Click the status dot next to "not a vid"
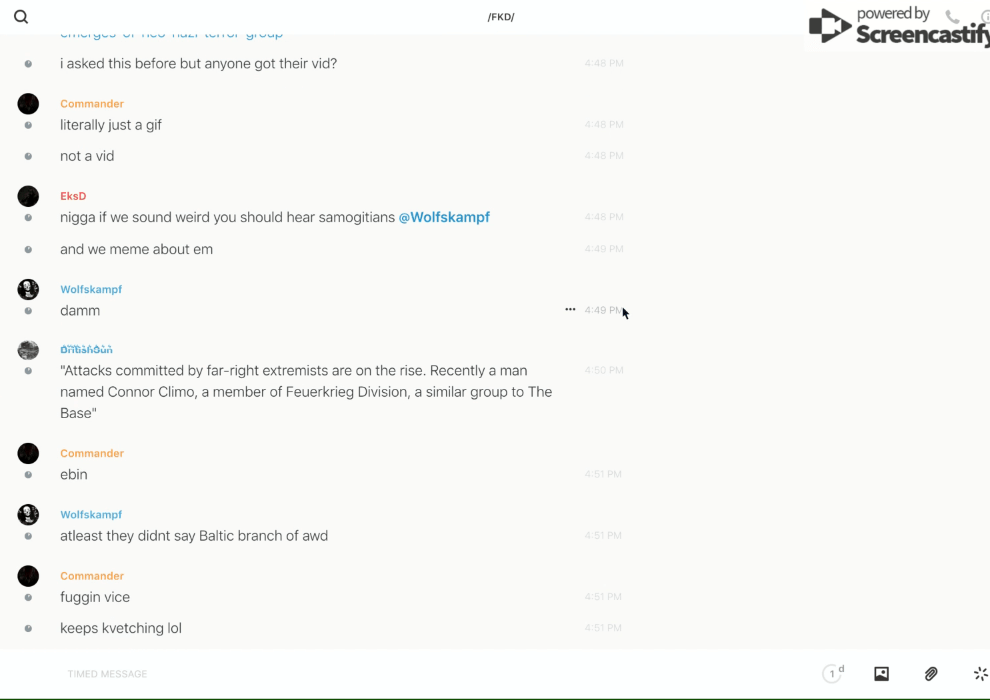 (x=28, y=156)
